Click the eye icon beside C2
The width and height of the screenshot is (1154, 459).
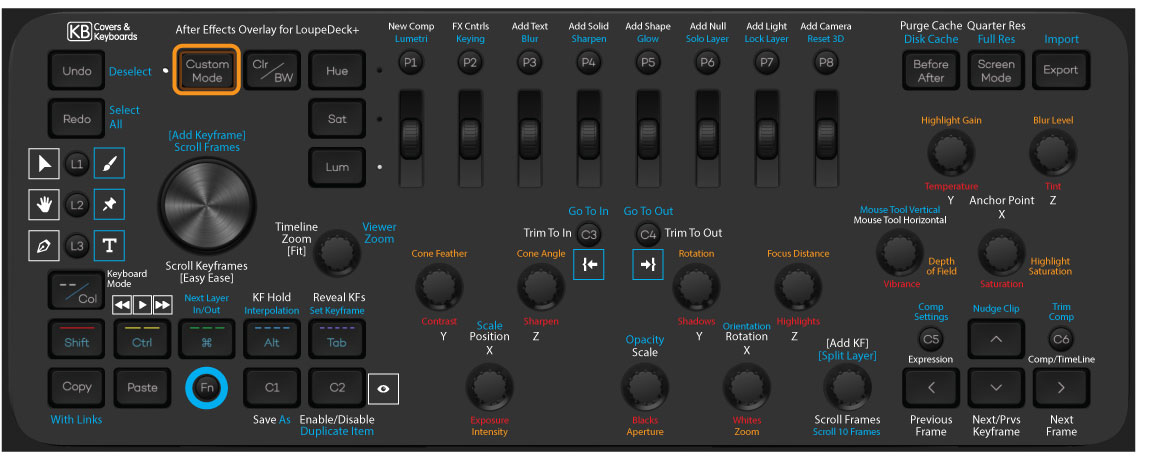pos(383,389)
